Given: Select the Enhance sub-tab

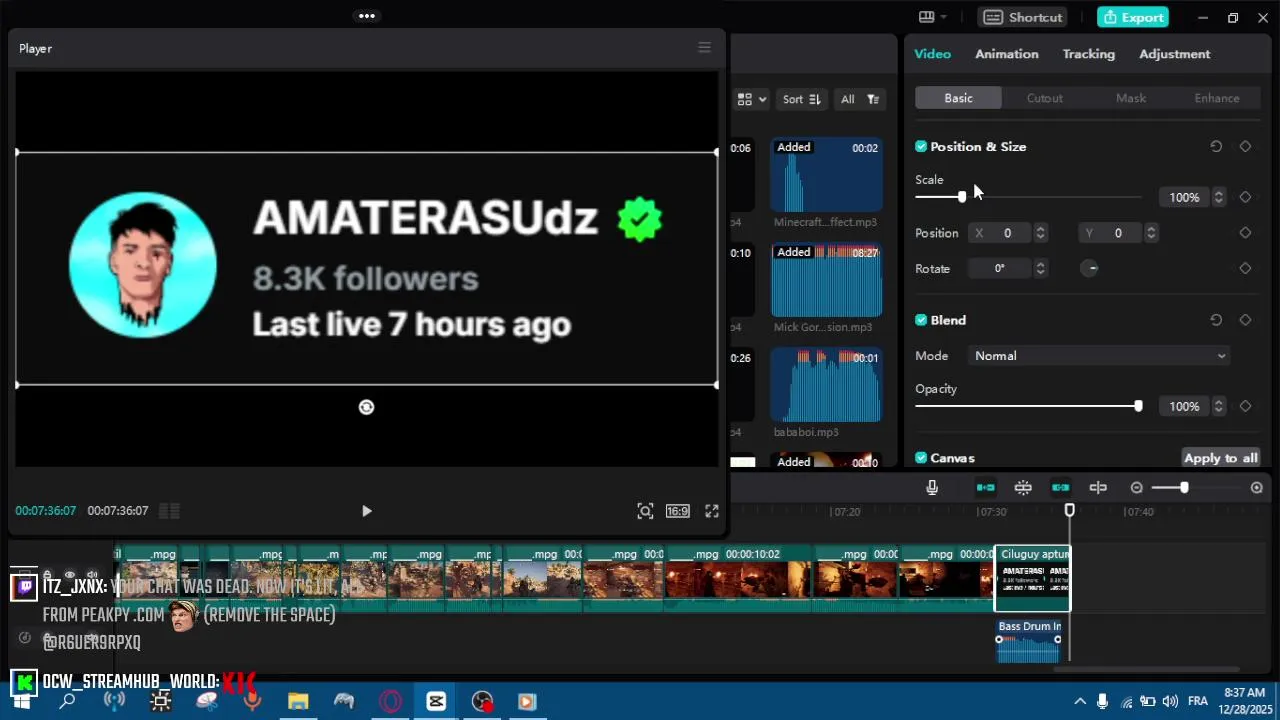Looking at the screenshot, I should pyautogui.click(x=1217, y=98).
